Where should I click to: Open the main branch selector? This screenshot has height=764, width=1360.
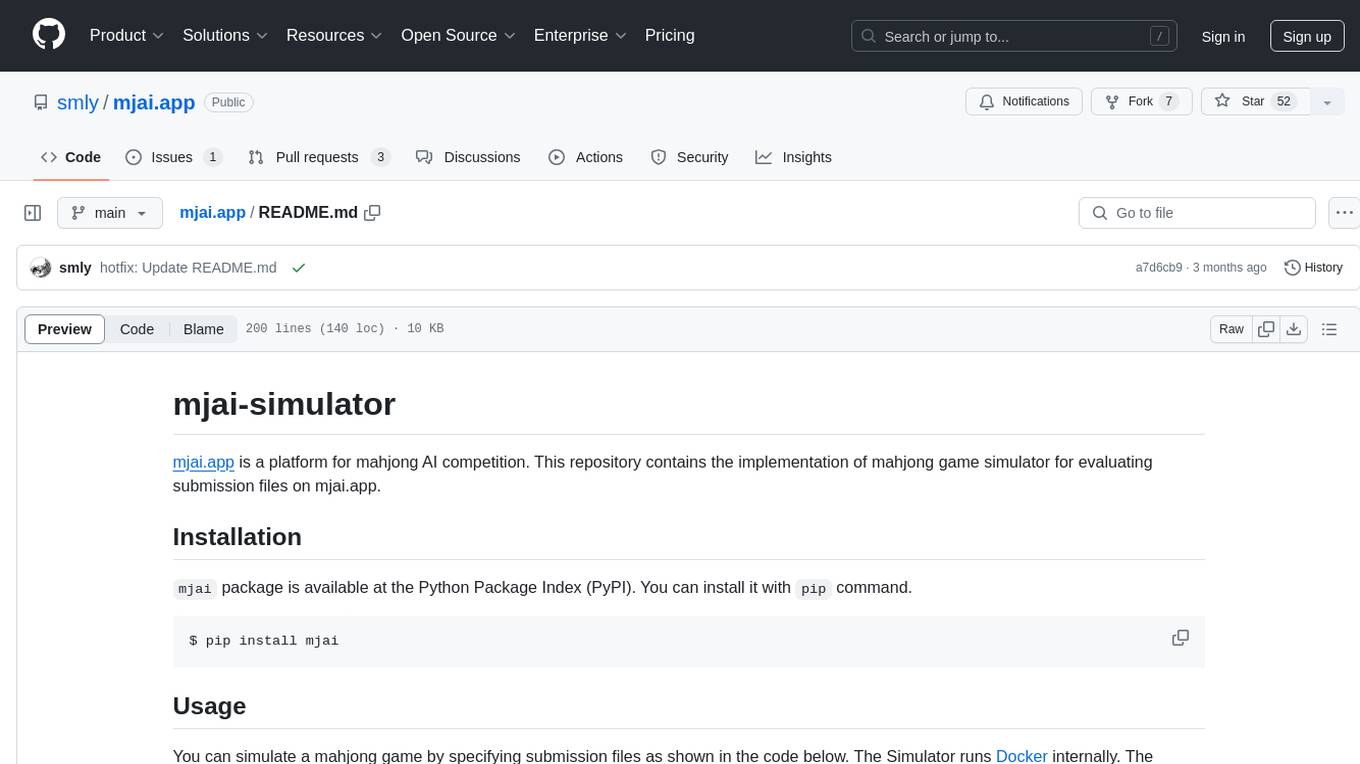(x=110, y=213)
